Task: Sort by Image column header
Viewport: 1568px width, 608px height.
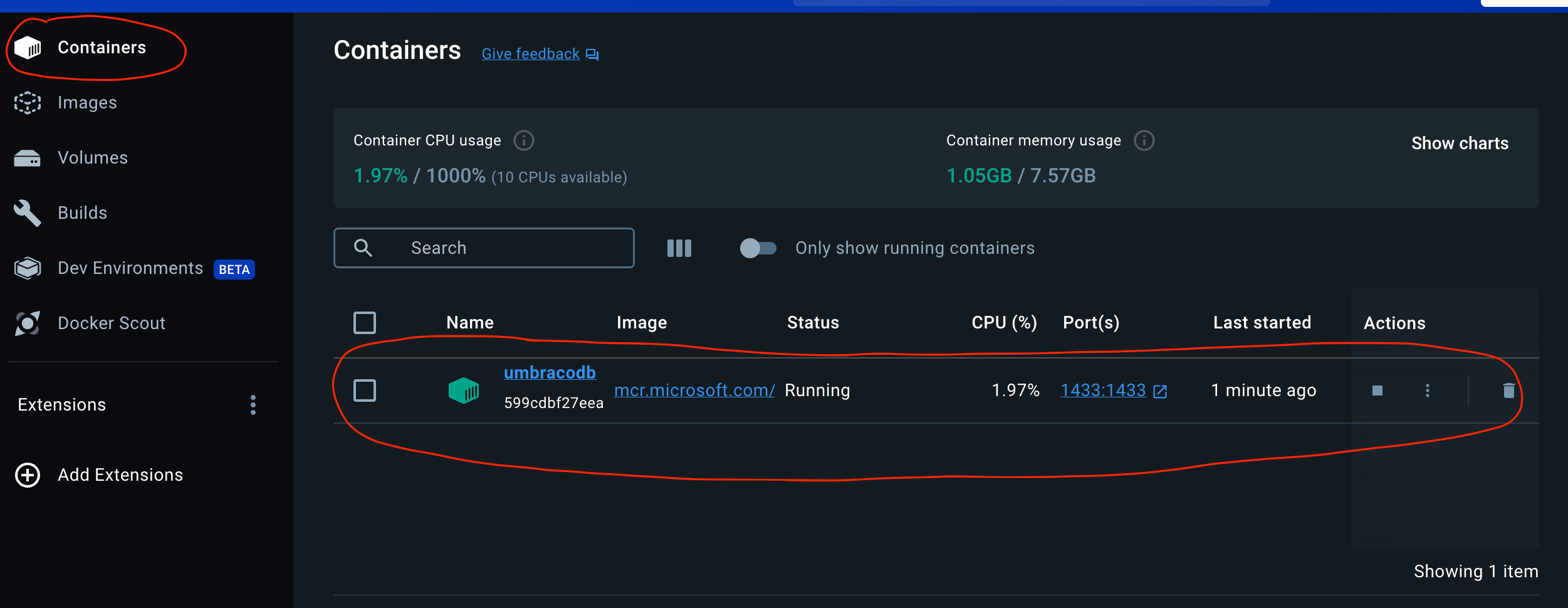Action: coord(642,323)
